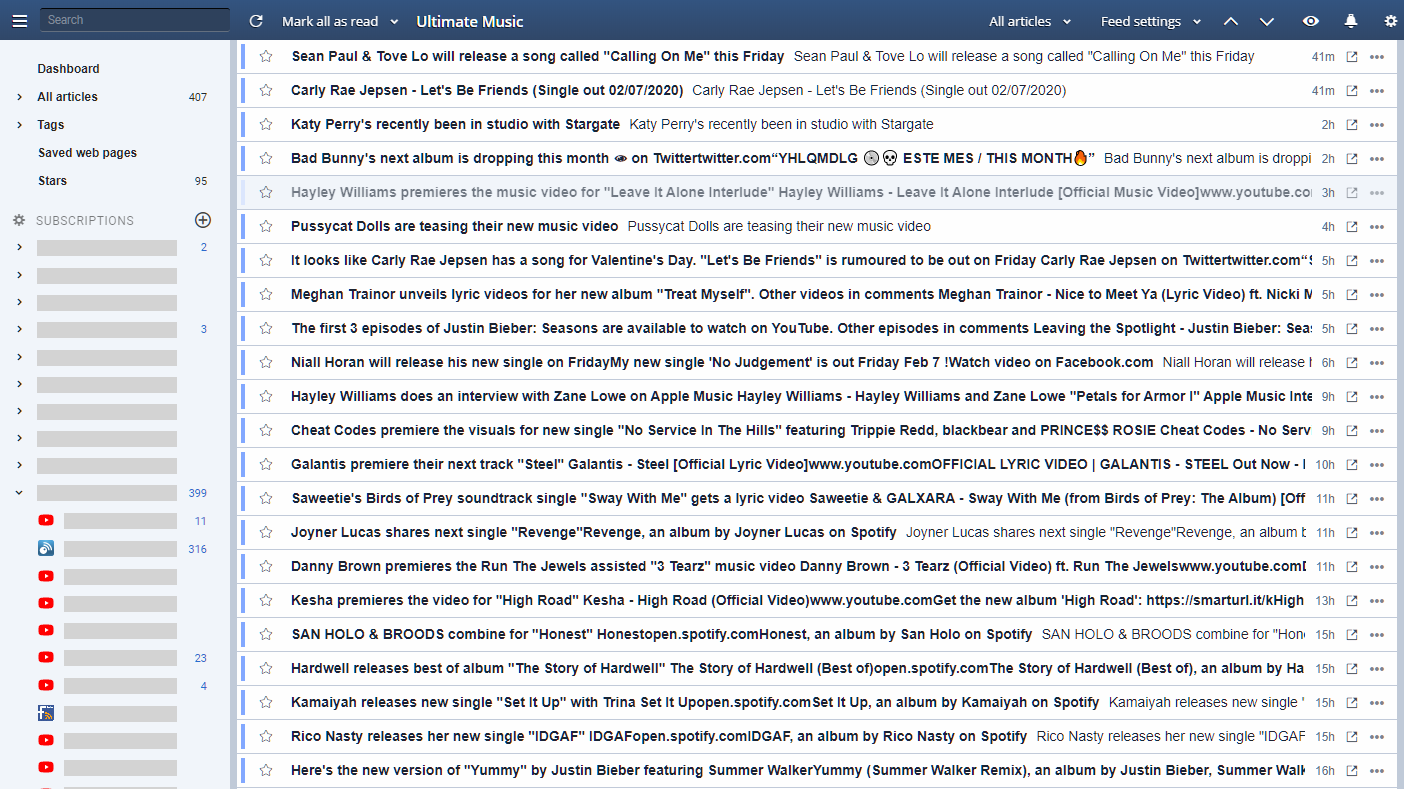Show more options for Danny Brown article
The width and height of the screenshot is (1404, 789).
click(1377, 566)
